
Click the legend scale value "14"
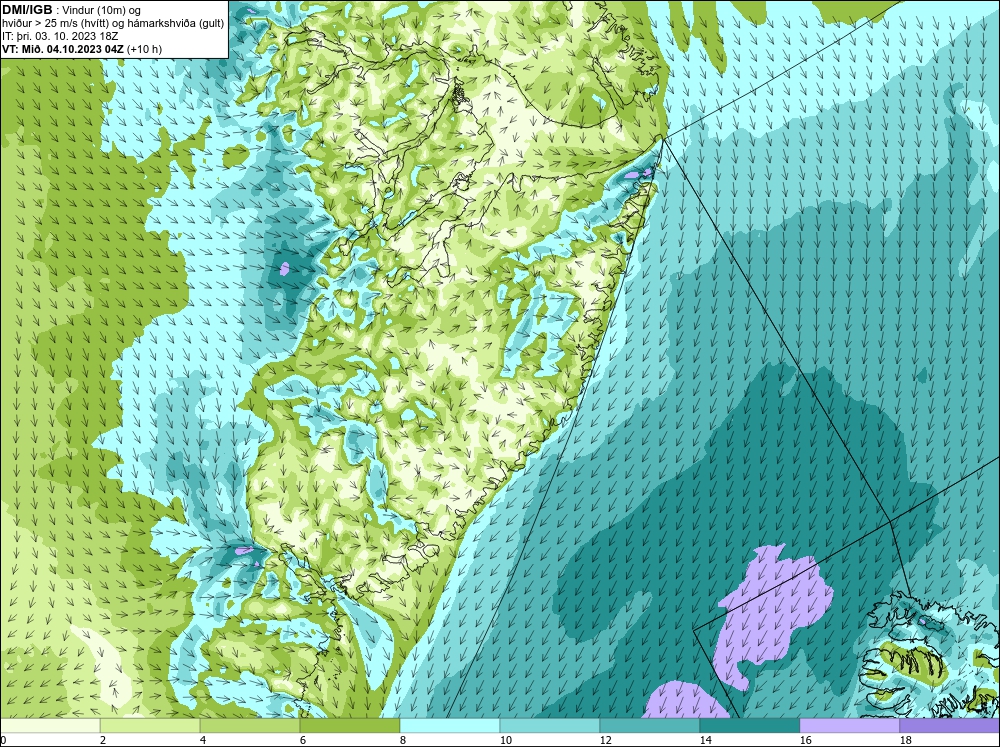705,740
